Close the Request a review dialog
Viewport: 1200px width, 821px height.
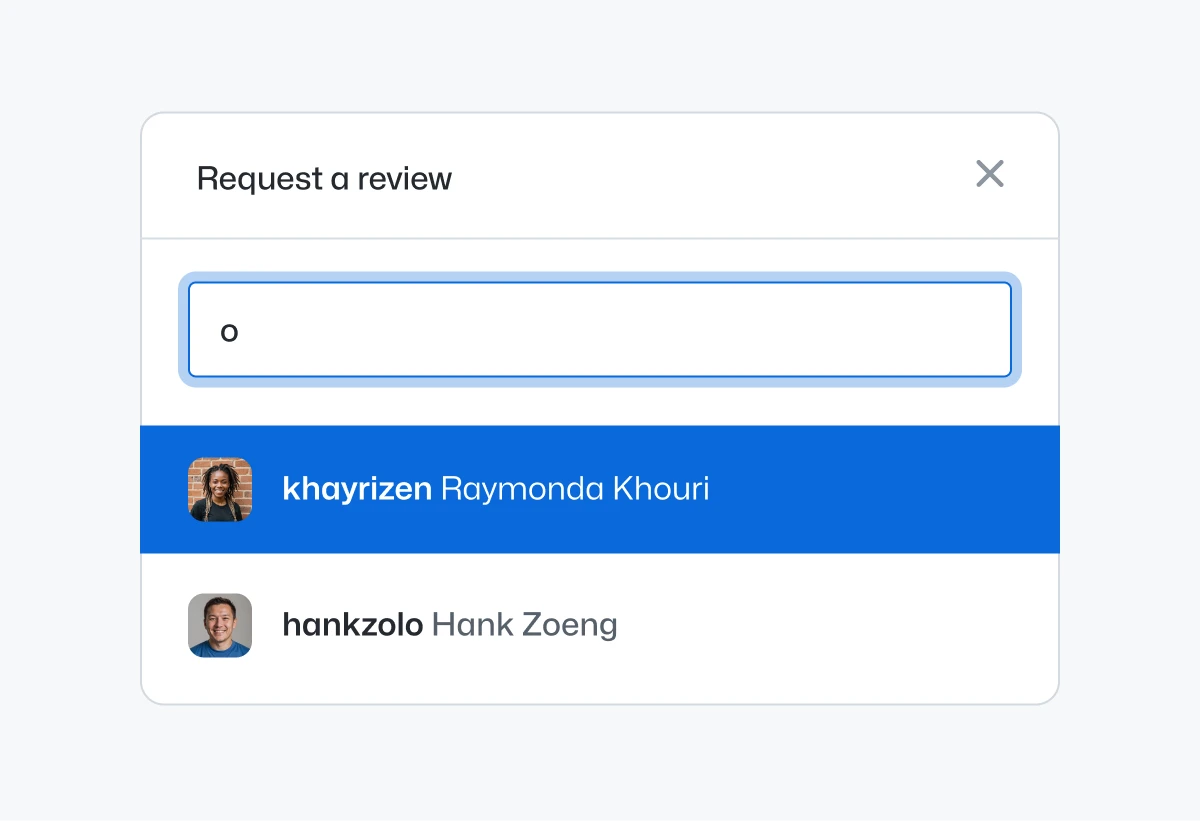[x=990, y=174]
